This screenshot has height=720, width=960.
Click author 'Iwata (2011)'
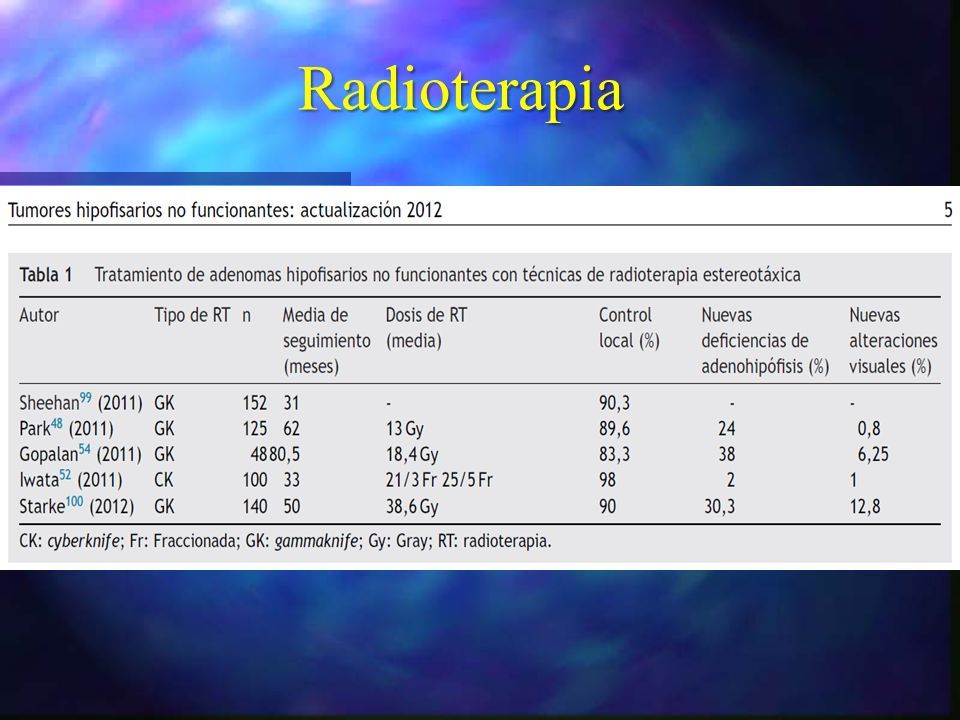pos(70,479)
